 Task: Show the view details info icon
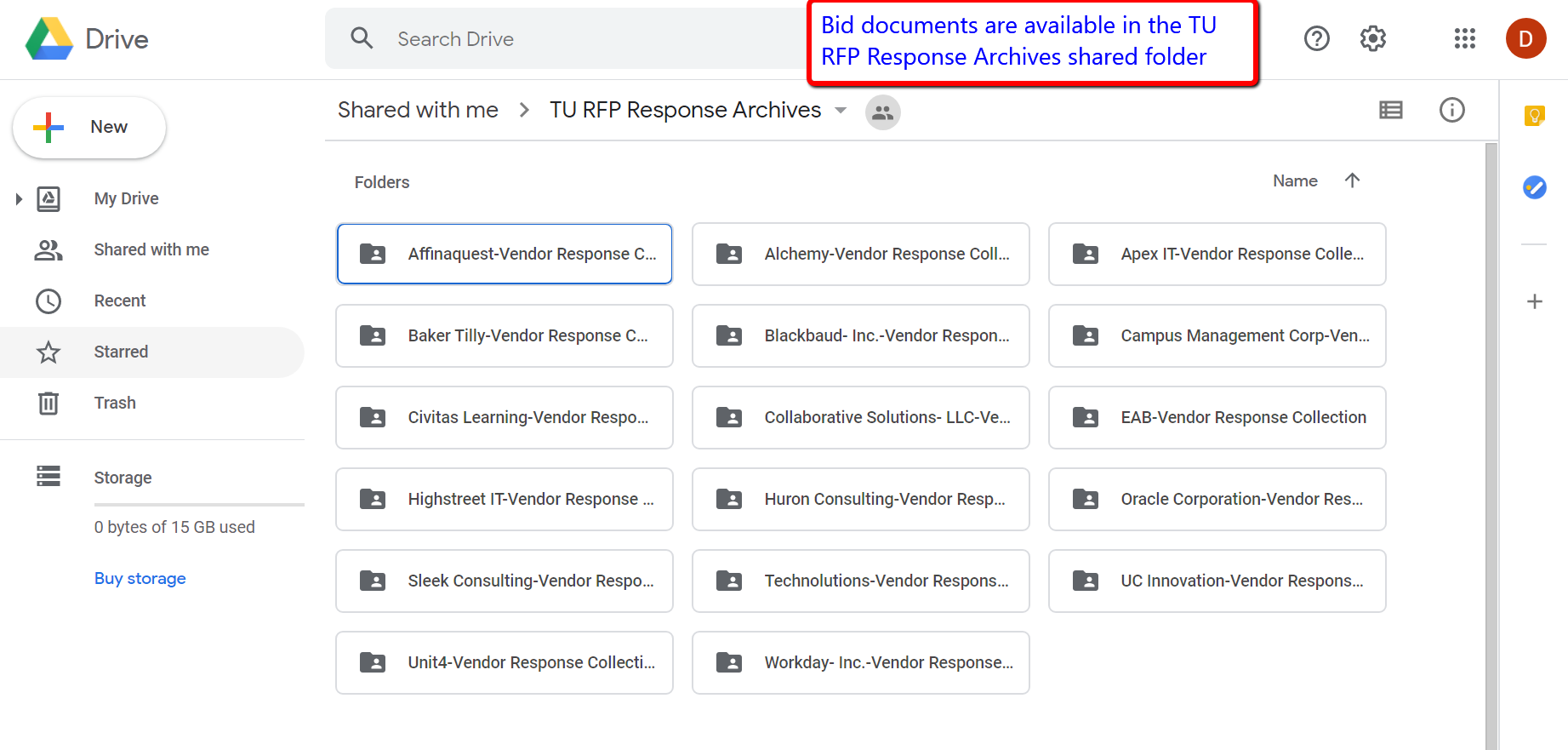(1451, 110)
